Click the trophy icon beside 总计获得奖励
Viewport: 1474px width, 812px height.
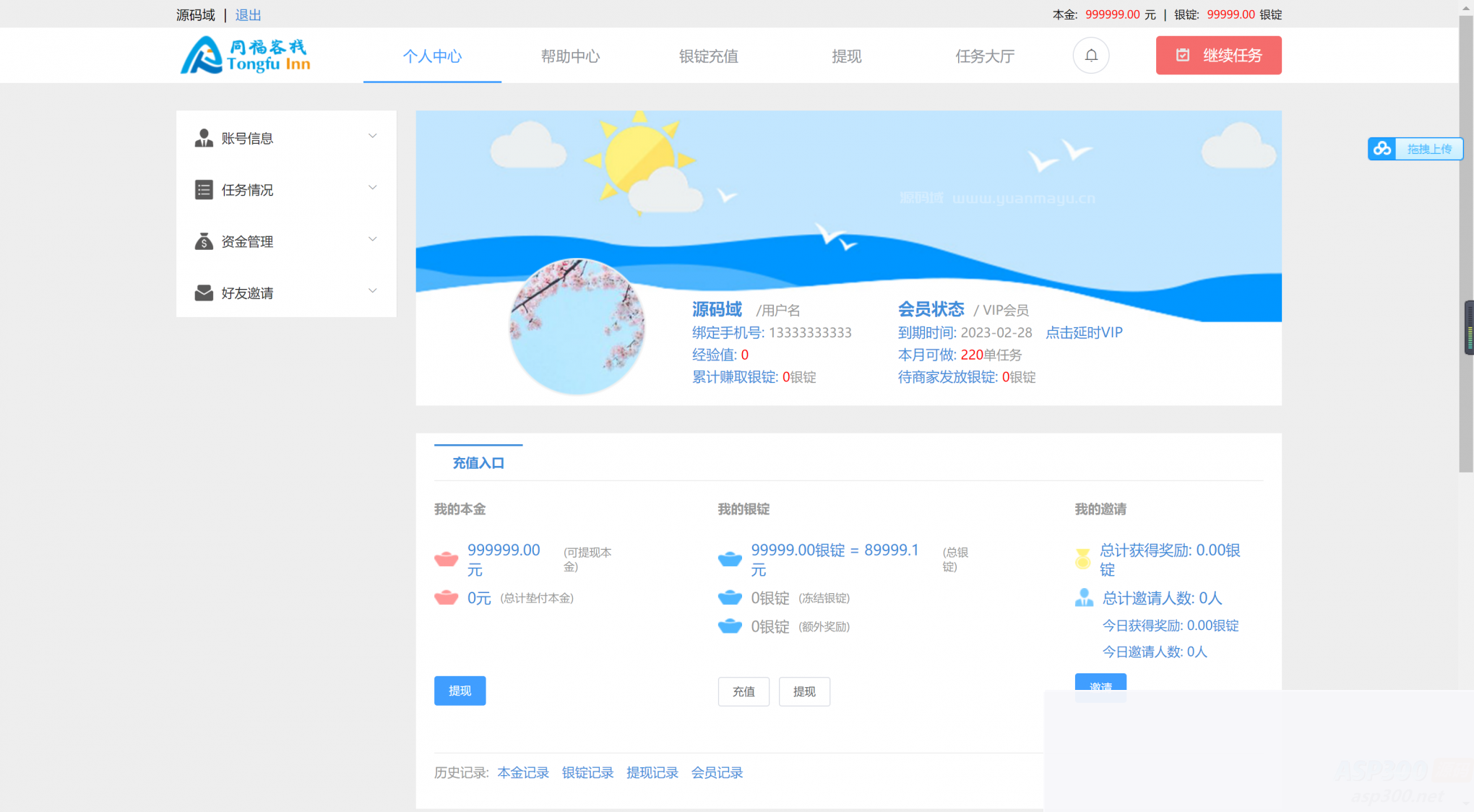pyautogui.click(x=1083, y=558)
